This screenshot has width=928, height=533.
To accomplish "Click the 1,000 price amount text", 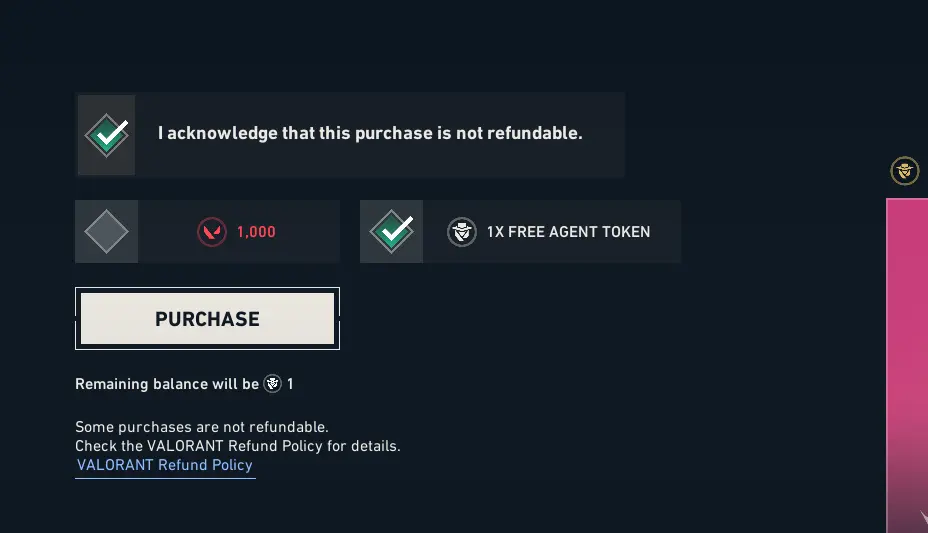I will point(256,232).
